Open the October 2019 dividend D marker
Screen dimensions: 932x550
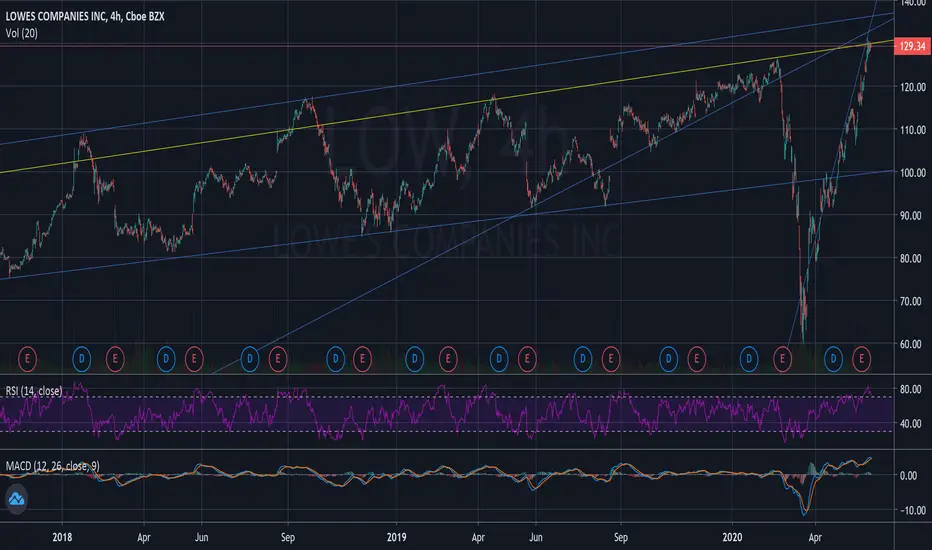[669, 359]
